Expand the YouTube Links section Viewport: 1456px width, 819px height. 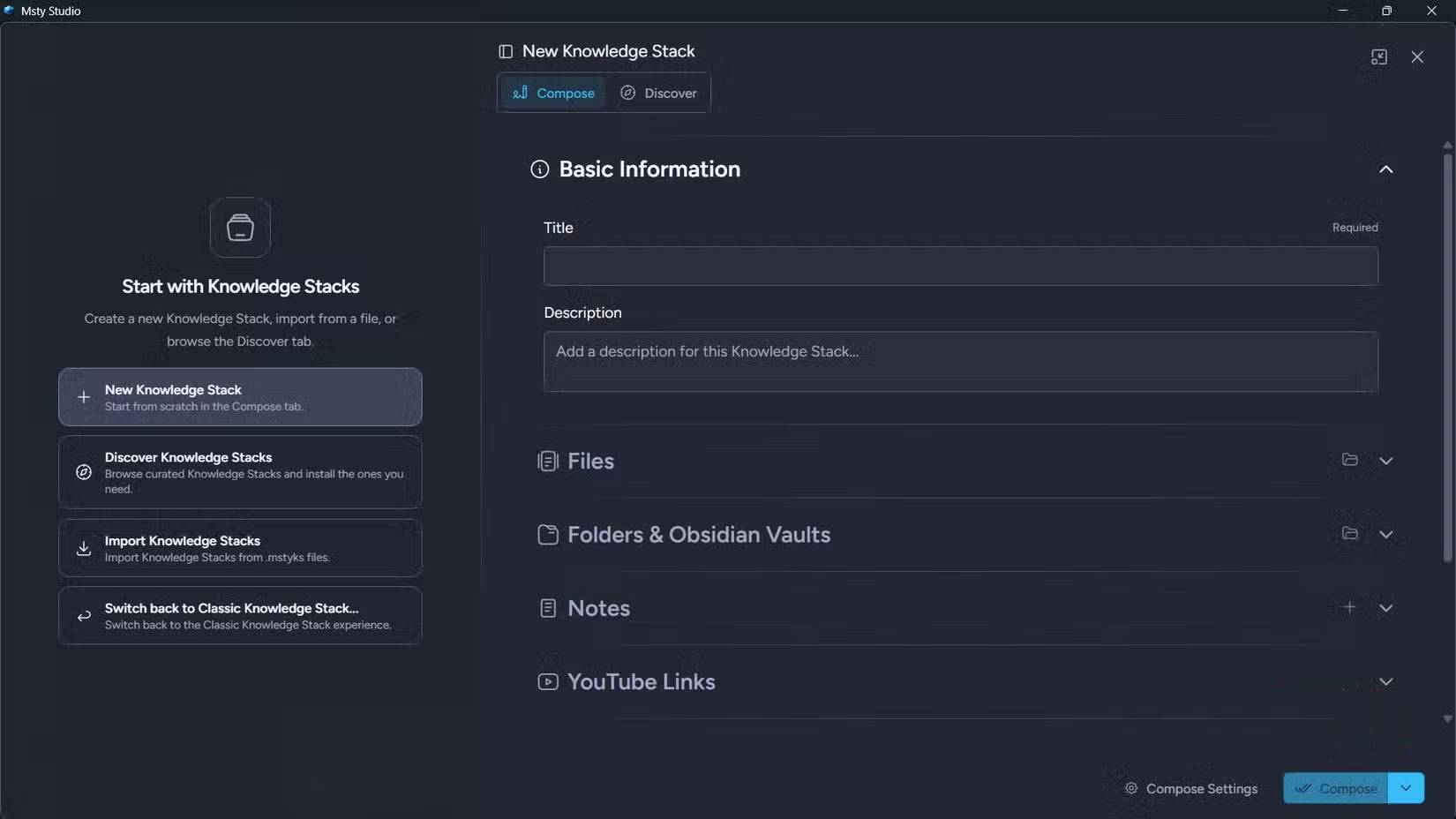point(1385,682)
